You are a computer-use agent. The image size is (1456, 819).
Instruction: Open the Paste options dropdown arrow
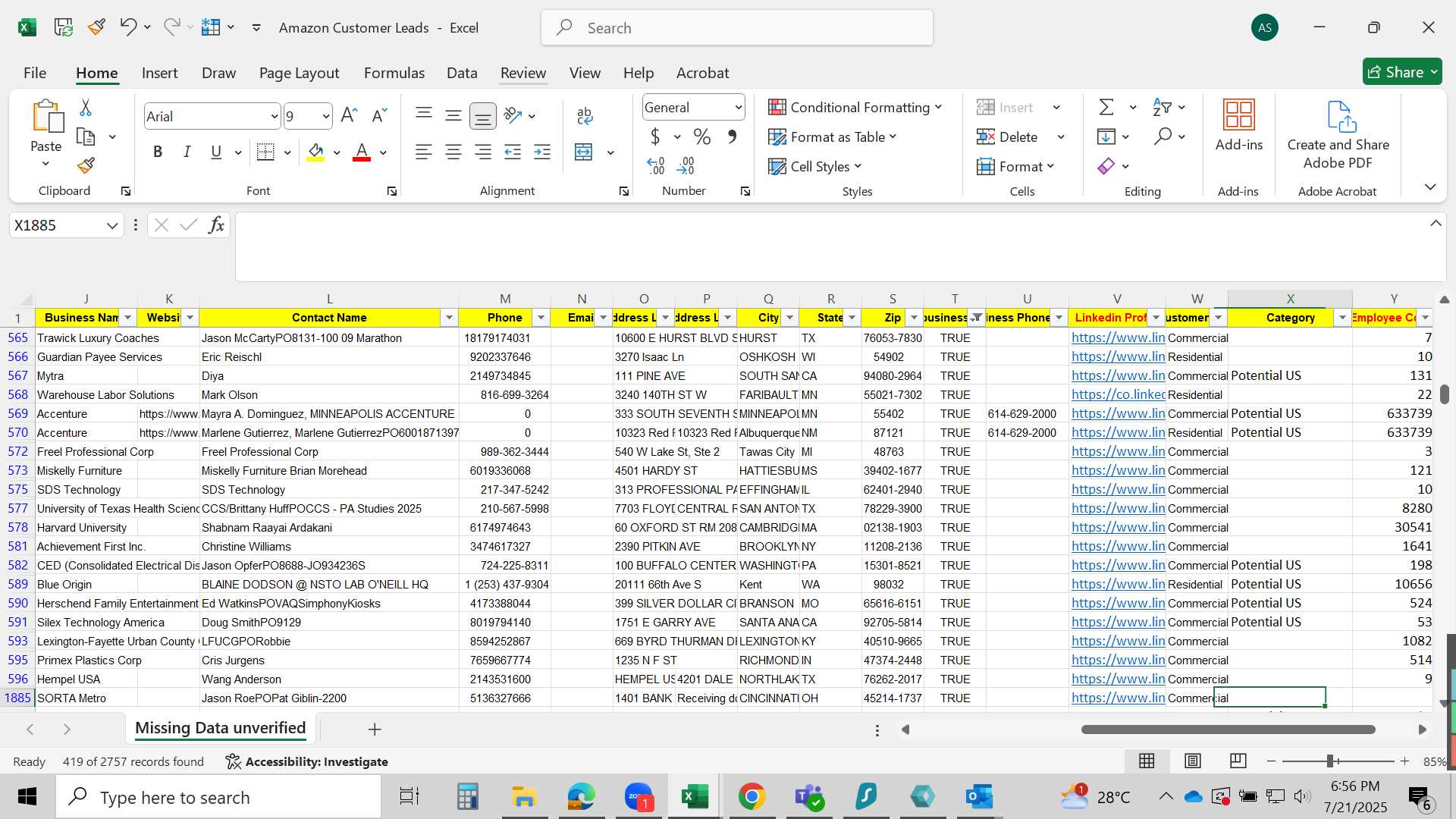[x=45, y=164]
